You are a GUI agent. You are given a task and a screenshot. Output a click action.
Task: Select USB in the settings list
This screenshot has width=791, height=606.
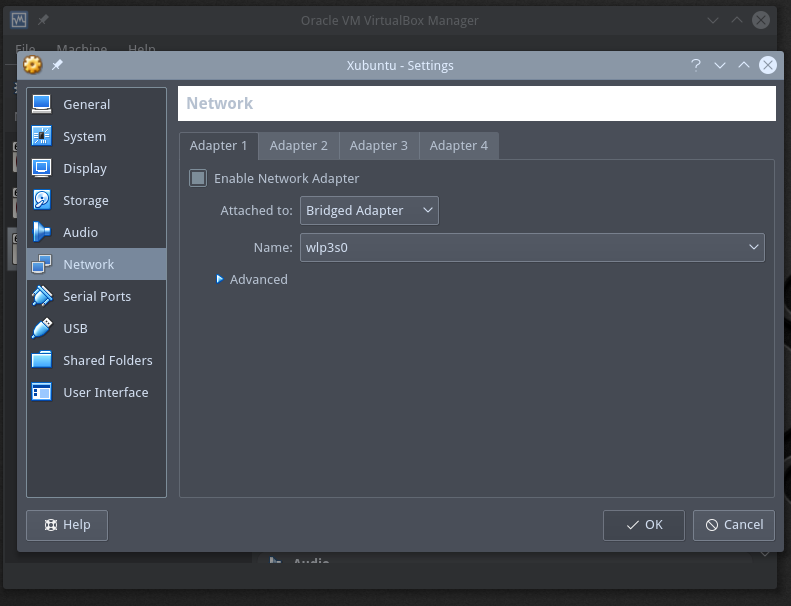[96, 328]
